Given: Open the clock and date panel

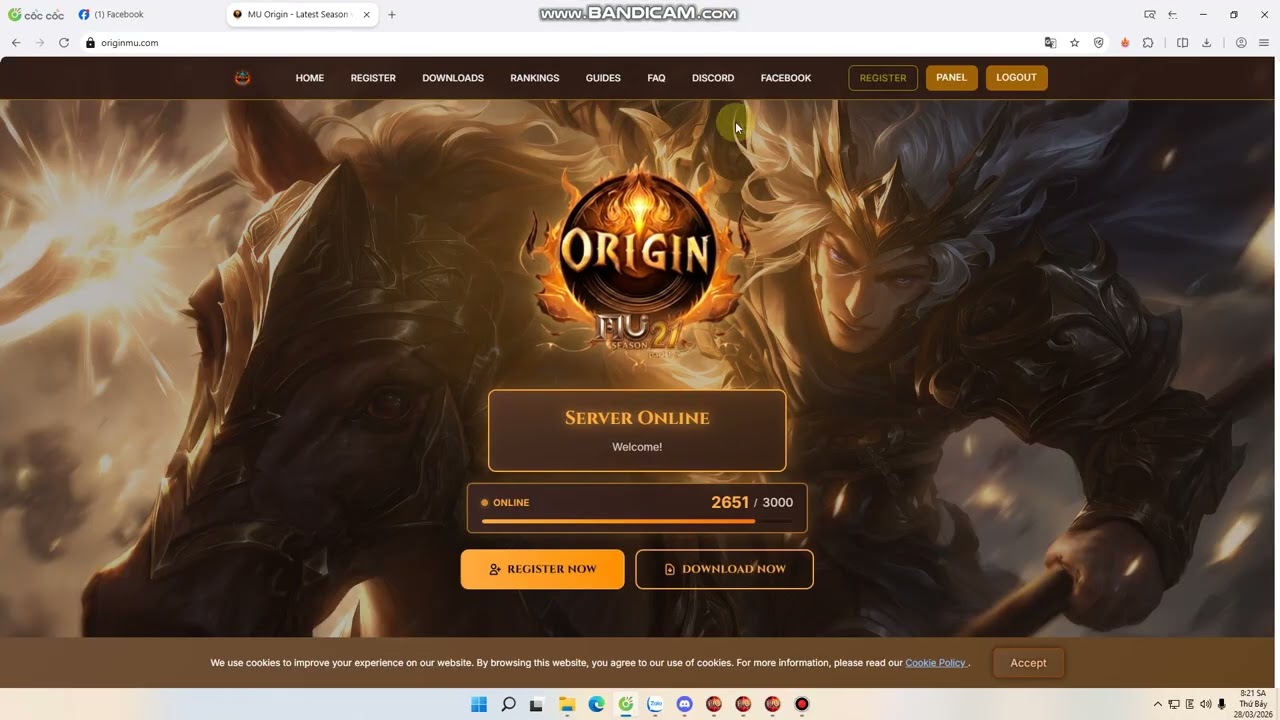Looking at the screenshot, I should tap(1253, 704).
